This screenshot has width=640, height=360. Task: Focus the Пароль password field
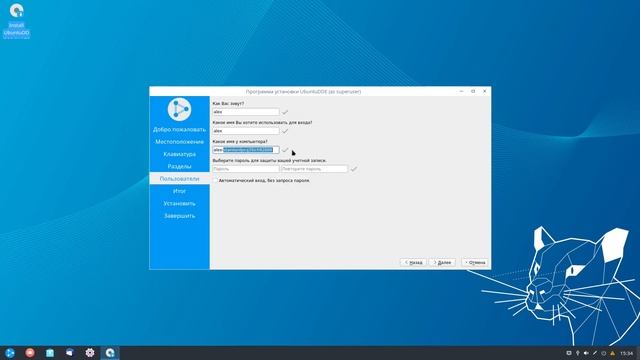click(246, 169)
